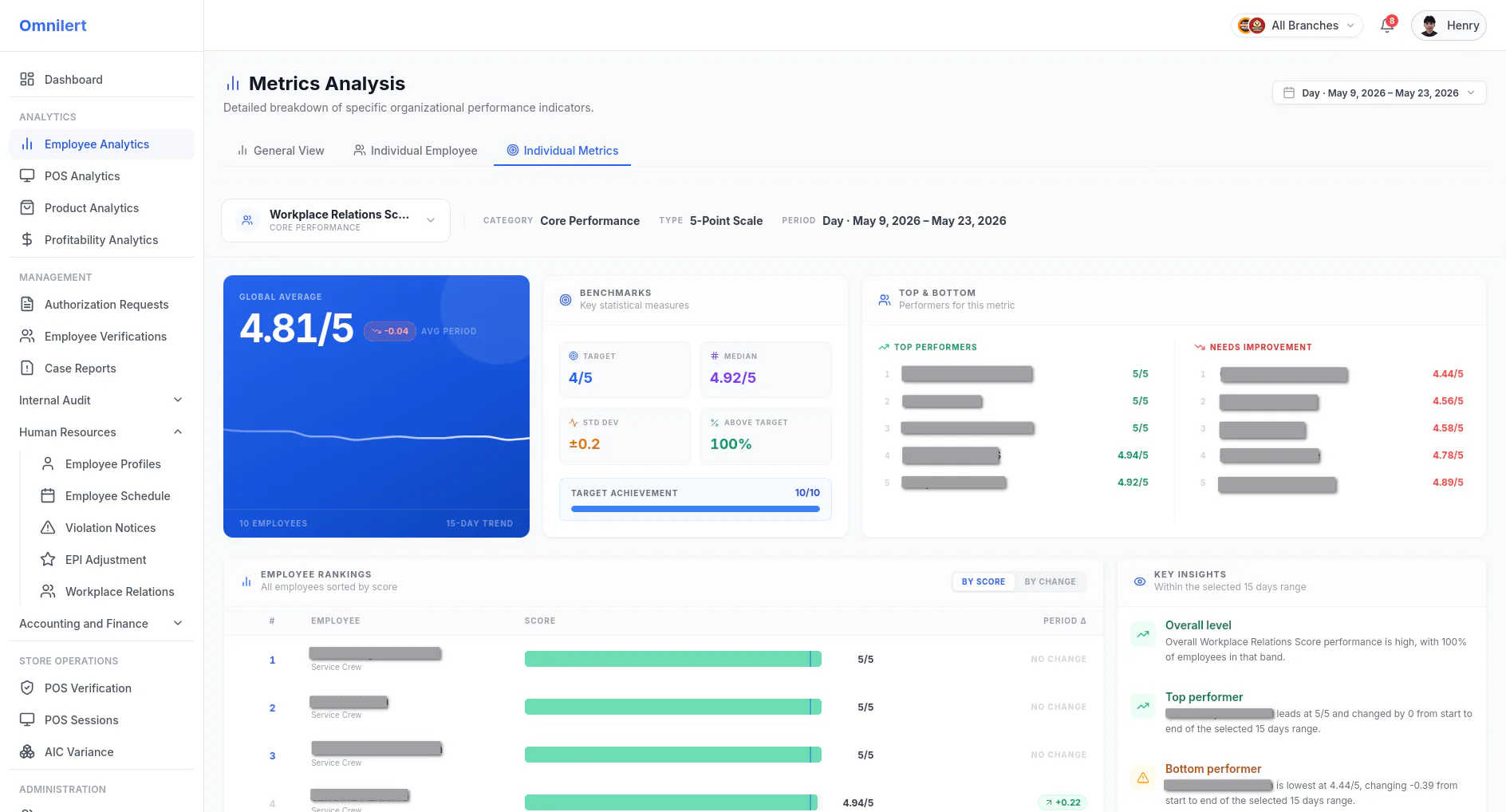The image size is (1506, 812).
Task: Click the Authorization Requests document icon
Action: tap(27, 304)
